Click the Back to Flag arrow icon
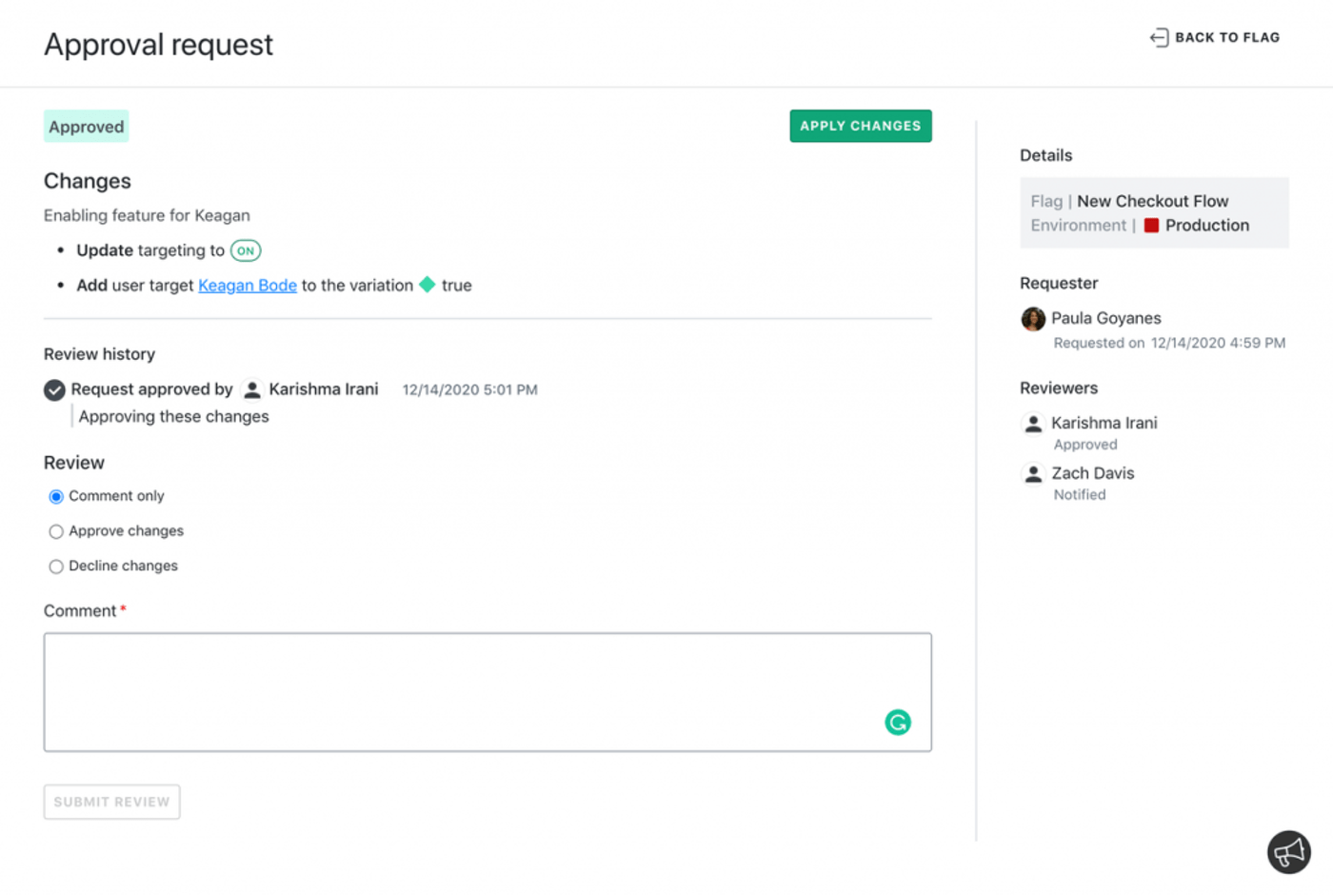This screenshot has height=896, width=1333. point(1160,37)
